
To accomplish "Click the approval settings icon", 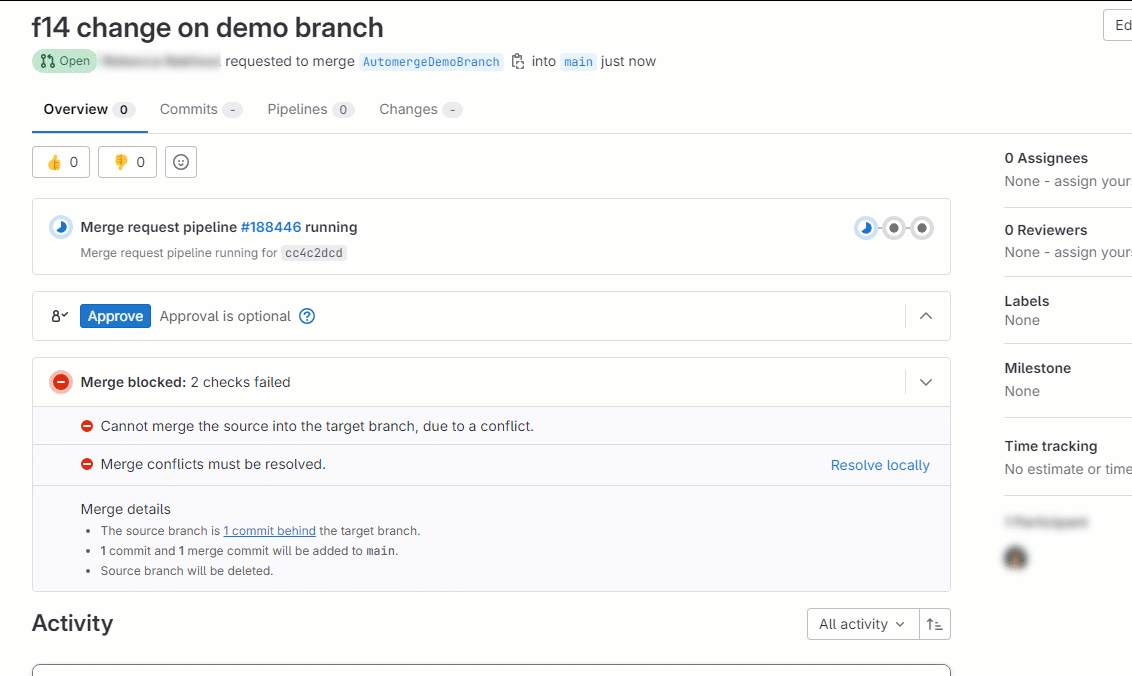I will (x=58, y=316).
